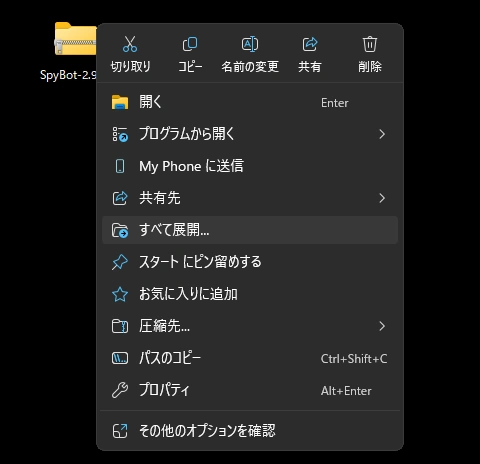Click the rename (名前の変更) icon
This screenshot has height=464, width=480.
pos(250,44)
